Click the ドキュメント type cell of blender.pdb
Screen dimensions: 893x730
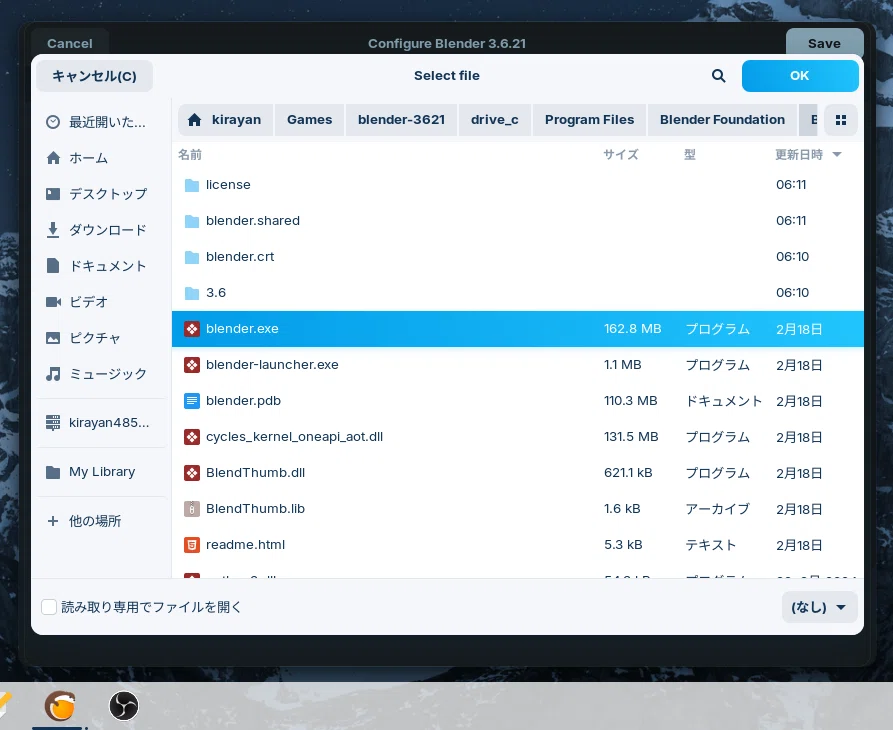click(x=723, y=401)
